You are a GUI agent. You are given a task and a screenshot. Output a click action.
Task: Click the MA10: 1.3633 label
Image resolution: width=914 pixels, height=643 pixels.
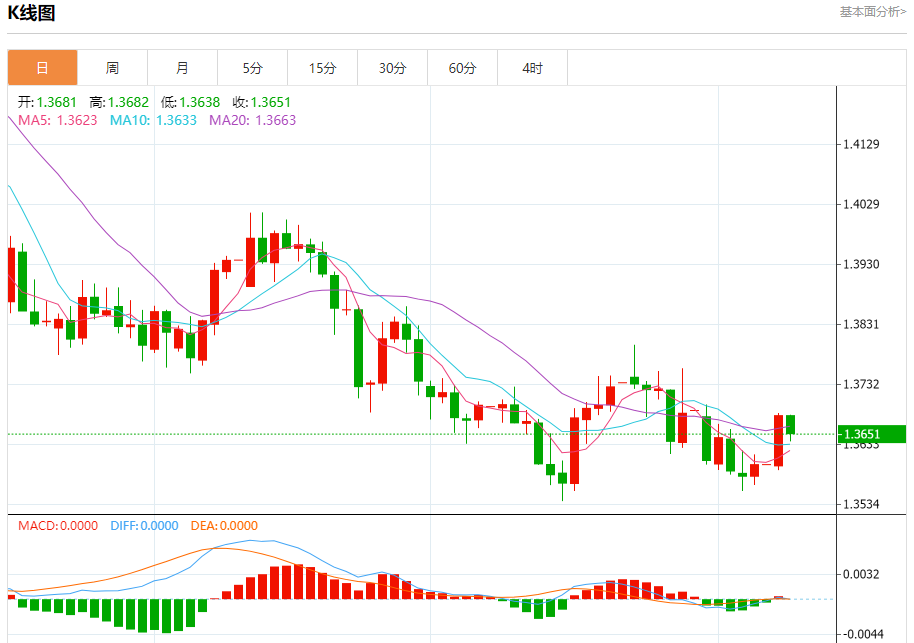[153, 120]
